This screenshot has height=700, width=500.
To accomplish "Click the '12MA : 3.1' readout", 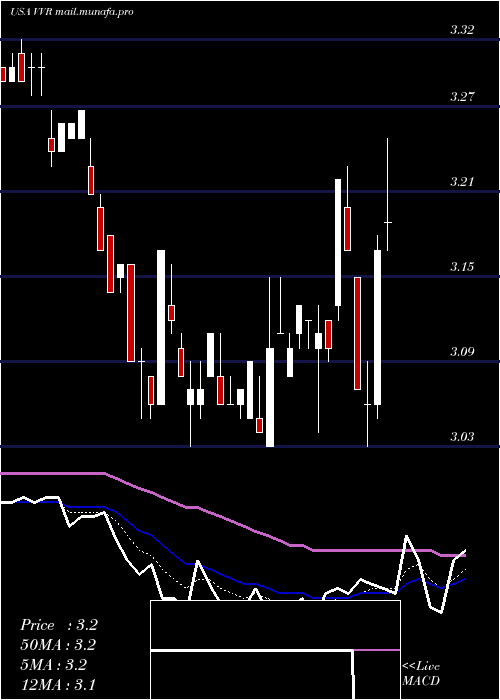I will [x=58, y=684].
